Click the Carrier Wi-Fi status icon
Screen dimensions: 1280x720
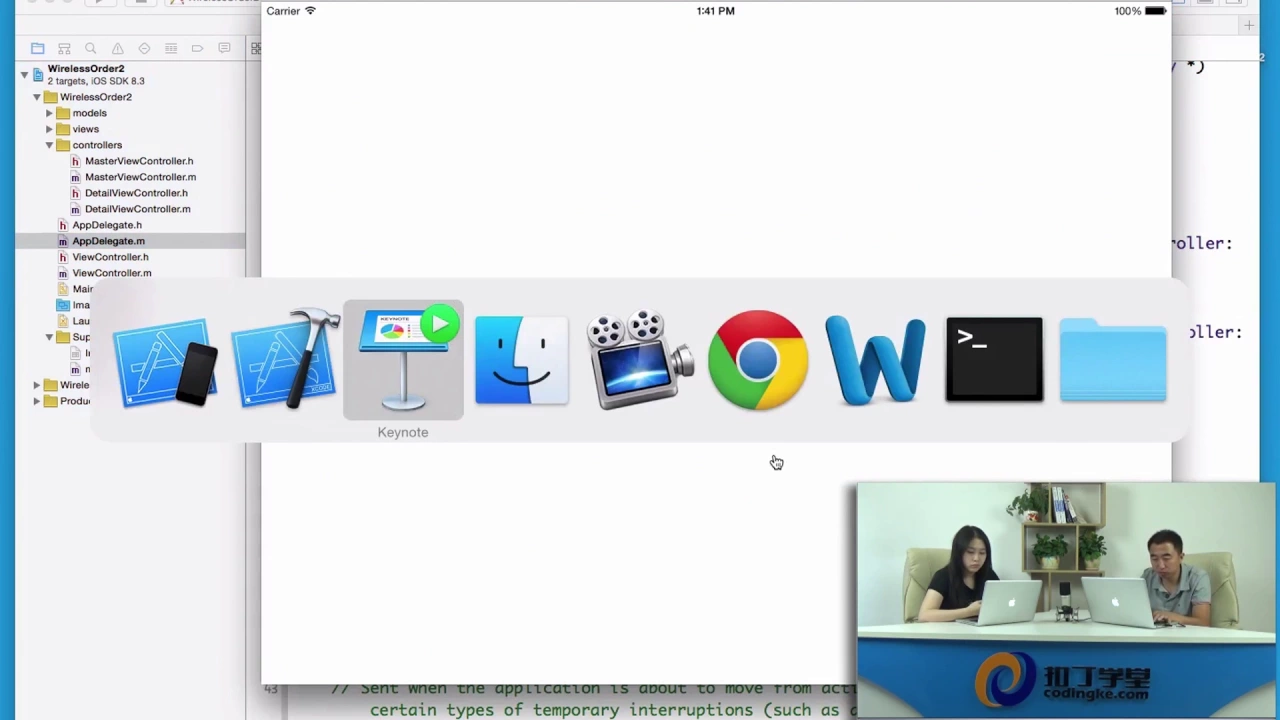tap(310, 11)
